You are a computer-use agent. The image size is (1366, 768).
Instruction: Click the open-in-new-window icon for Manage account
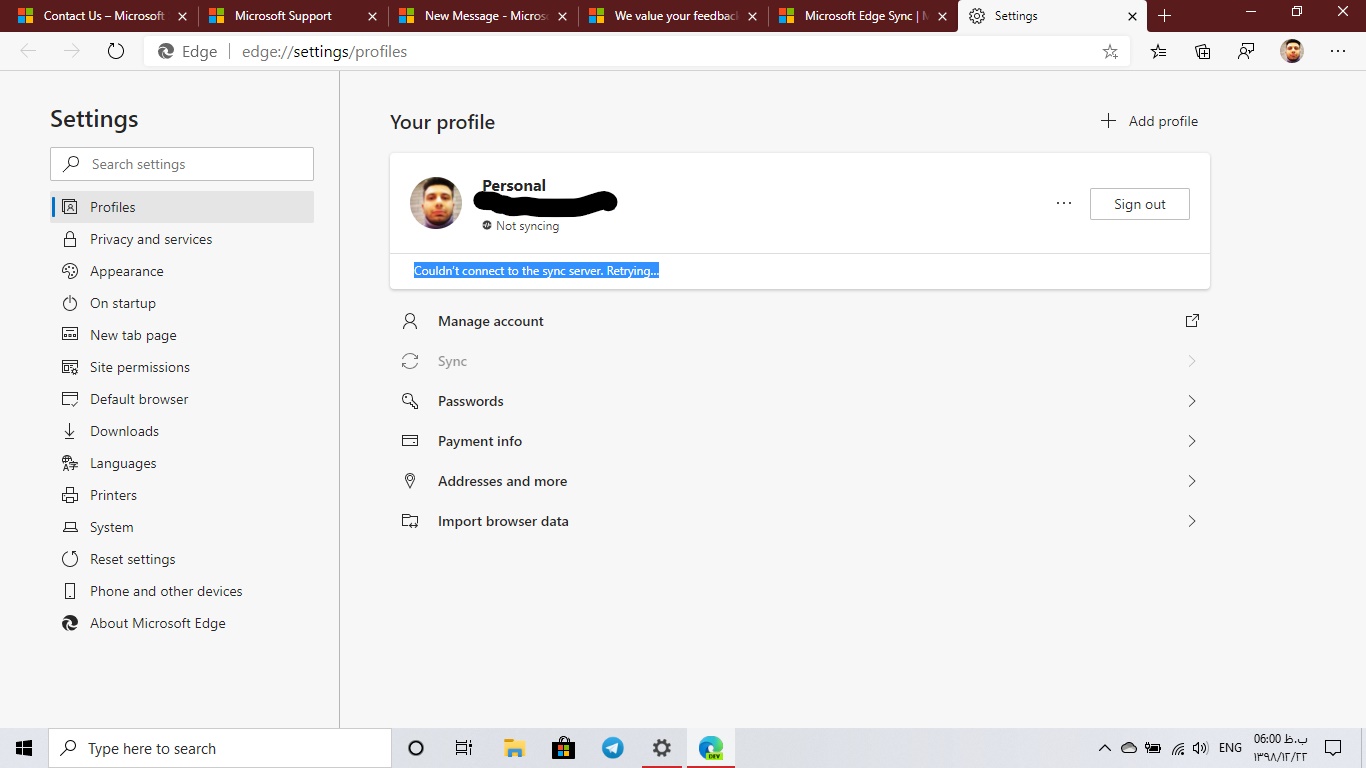click(1192, 321)
